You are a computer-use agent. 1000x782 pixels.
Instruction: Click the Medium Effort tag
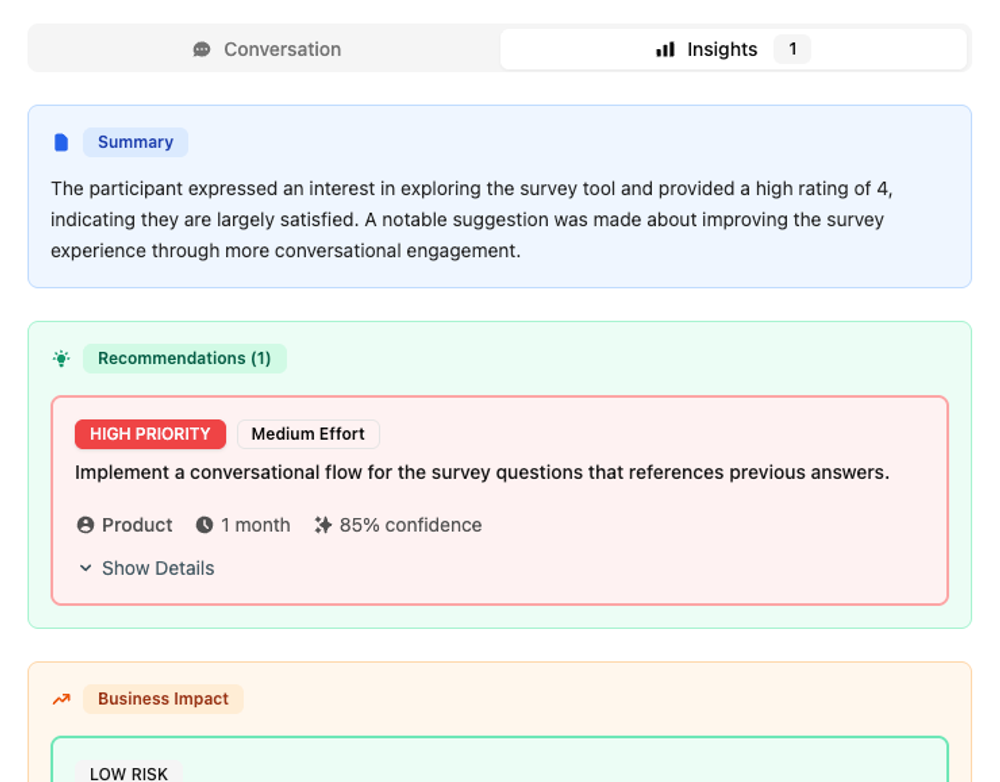click(308, 434)
